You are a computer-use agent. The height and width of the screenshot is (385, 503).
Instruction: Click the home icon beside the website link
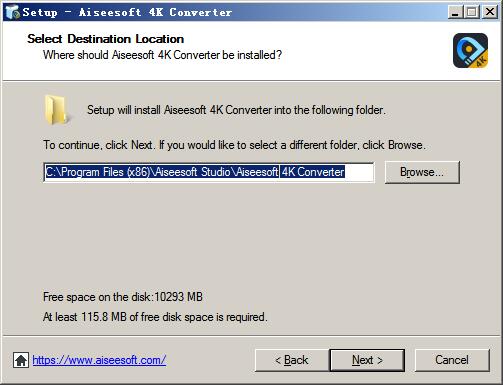(21, 360)
